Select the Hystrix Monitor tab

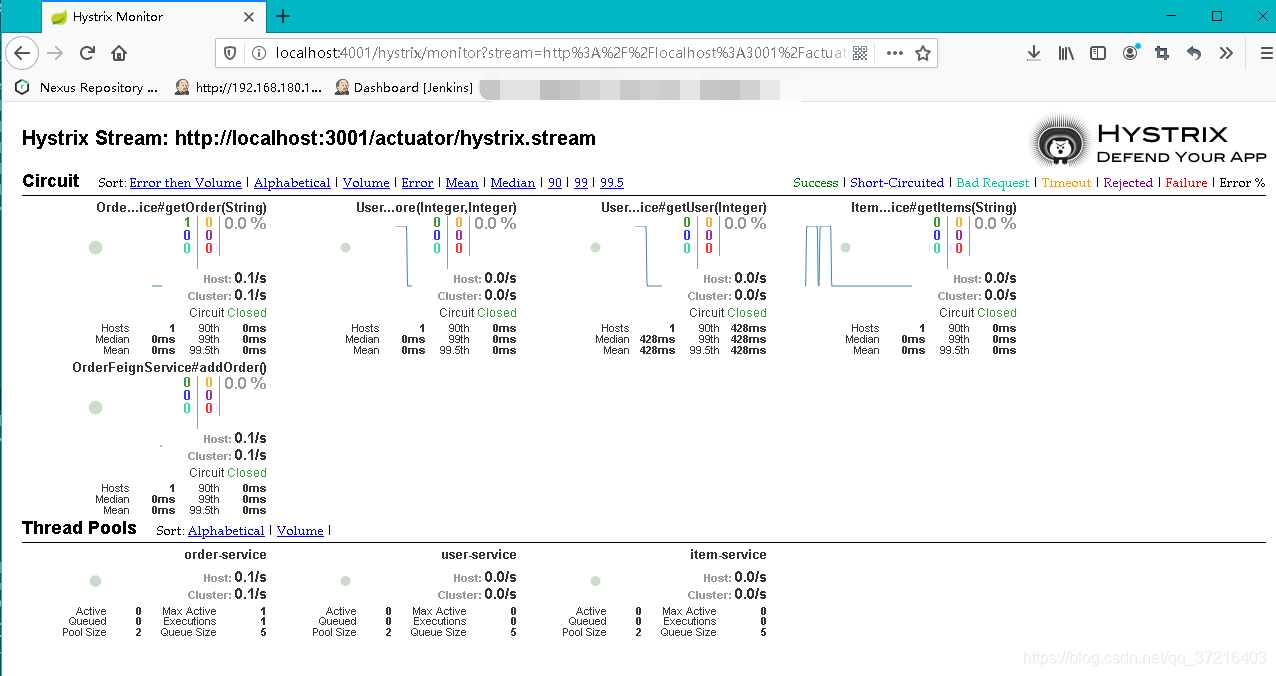[155, 16]
